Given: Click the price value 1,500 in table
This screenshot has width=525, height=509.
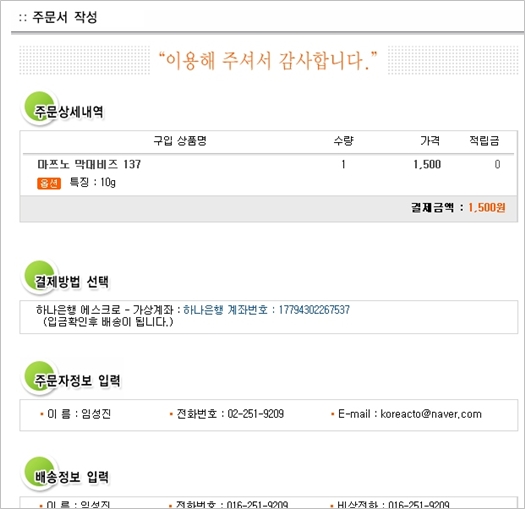Looking at the screenshot, I should click(x=427, y=164).
